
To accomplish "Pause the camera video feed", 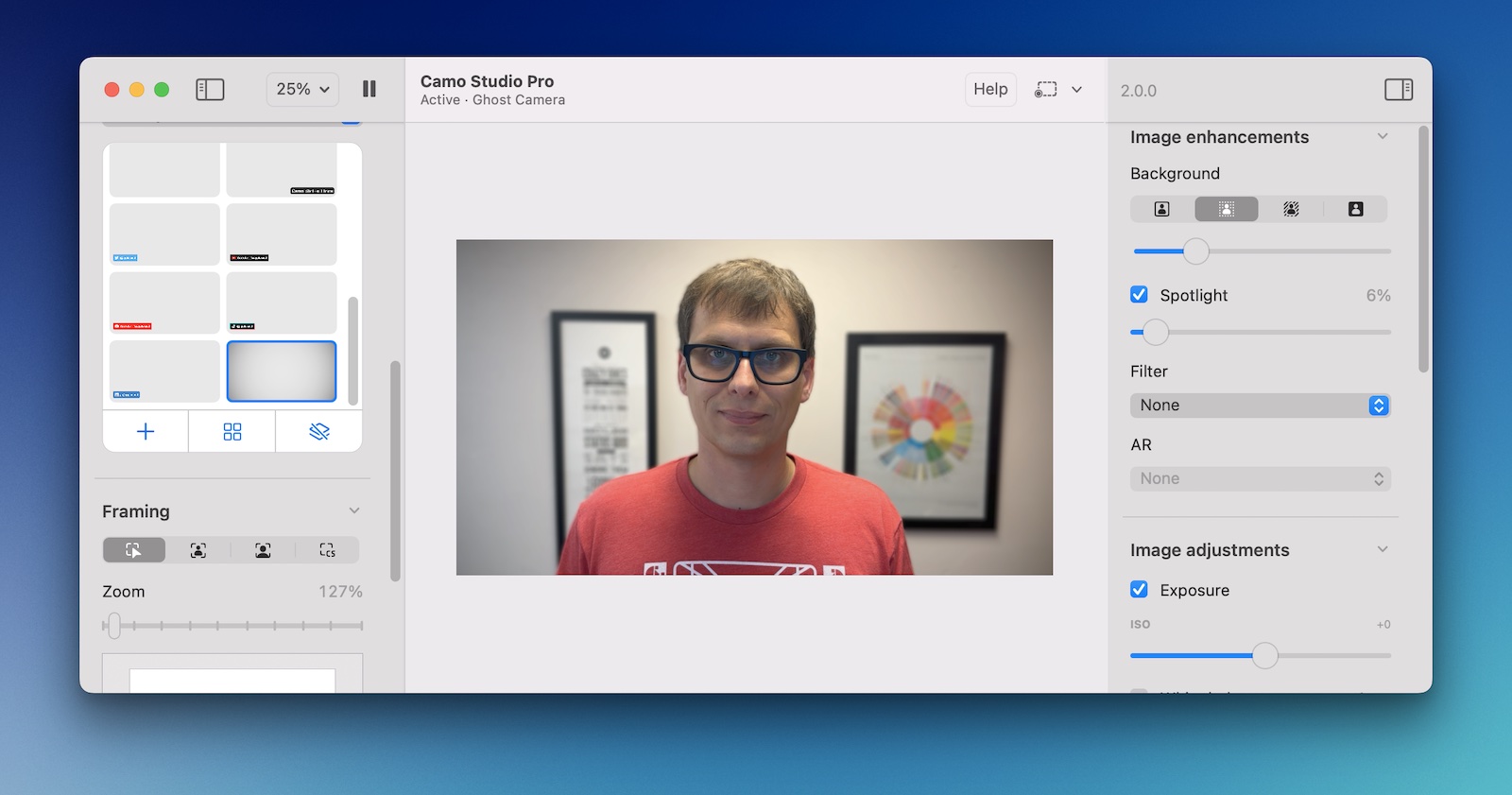I will point(369,89).
